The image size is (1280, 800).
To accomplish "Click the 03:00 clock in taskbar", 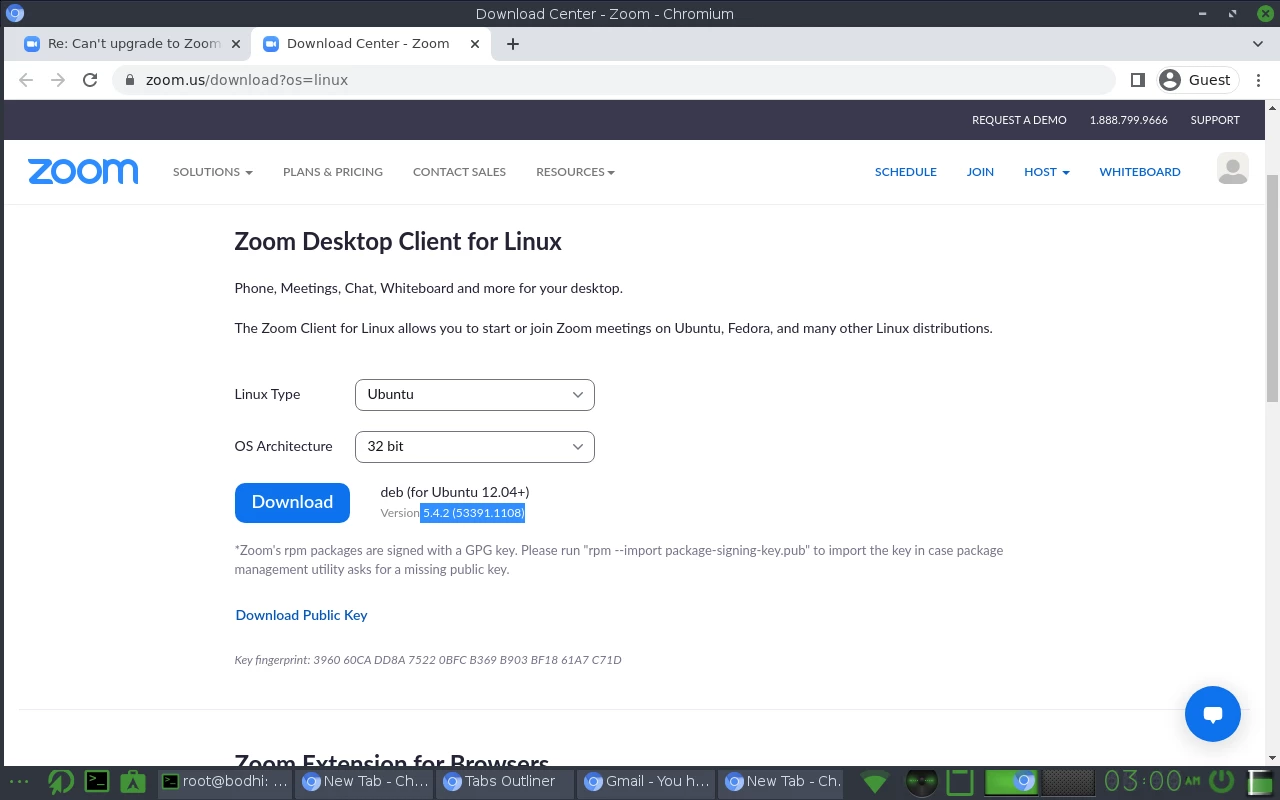I will point(1153,781).
